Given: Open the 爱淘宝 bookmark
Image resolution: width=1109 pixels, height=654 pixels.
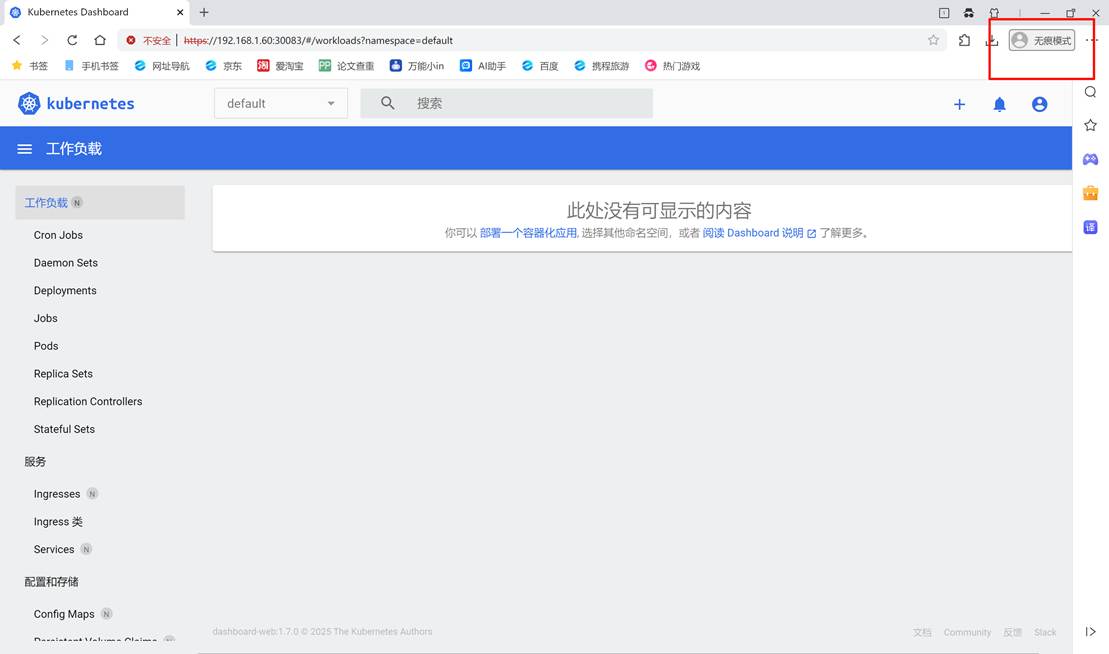Looking at the screenshot, I should pos(280,66).
